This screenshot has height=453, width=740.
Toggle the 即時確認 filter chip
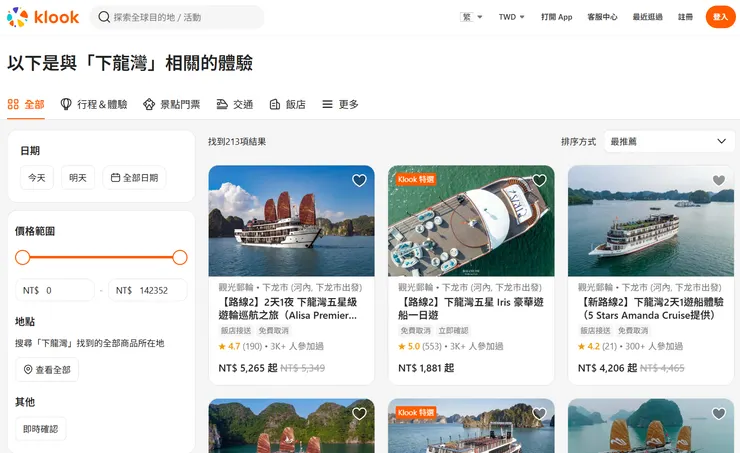pyautogui.click(x=41, y=429)
